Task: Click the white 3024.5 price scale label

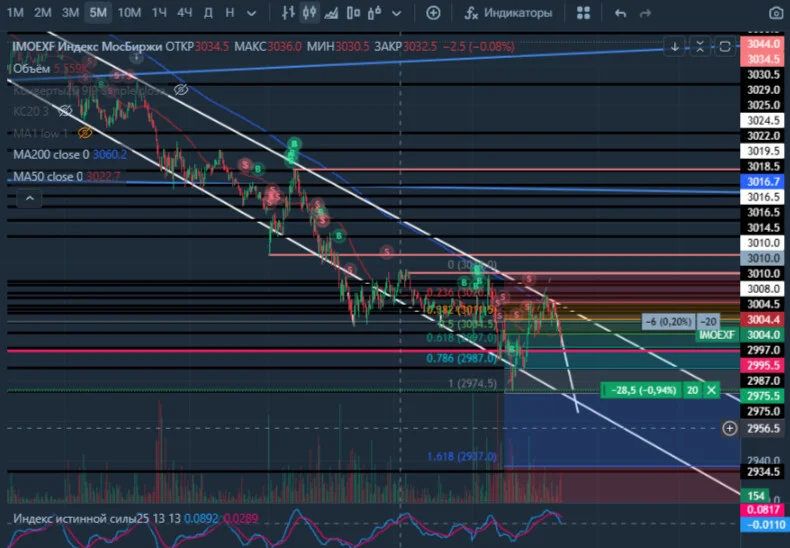Action: 764,120
